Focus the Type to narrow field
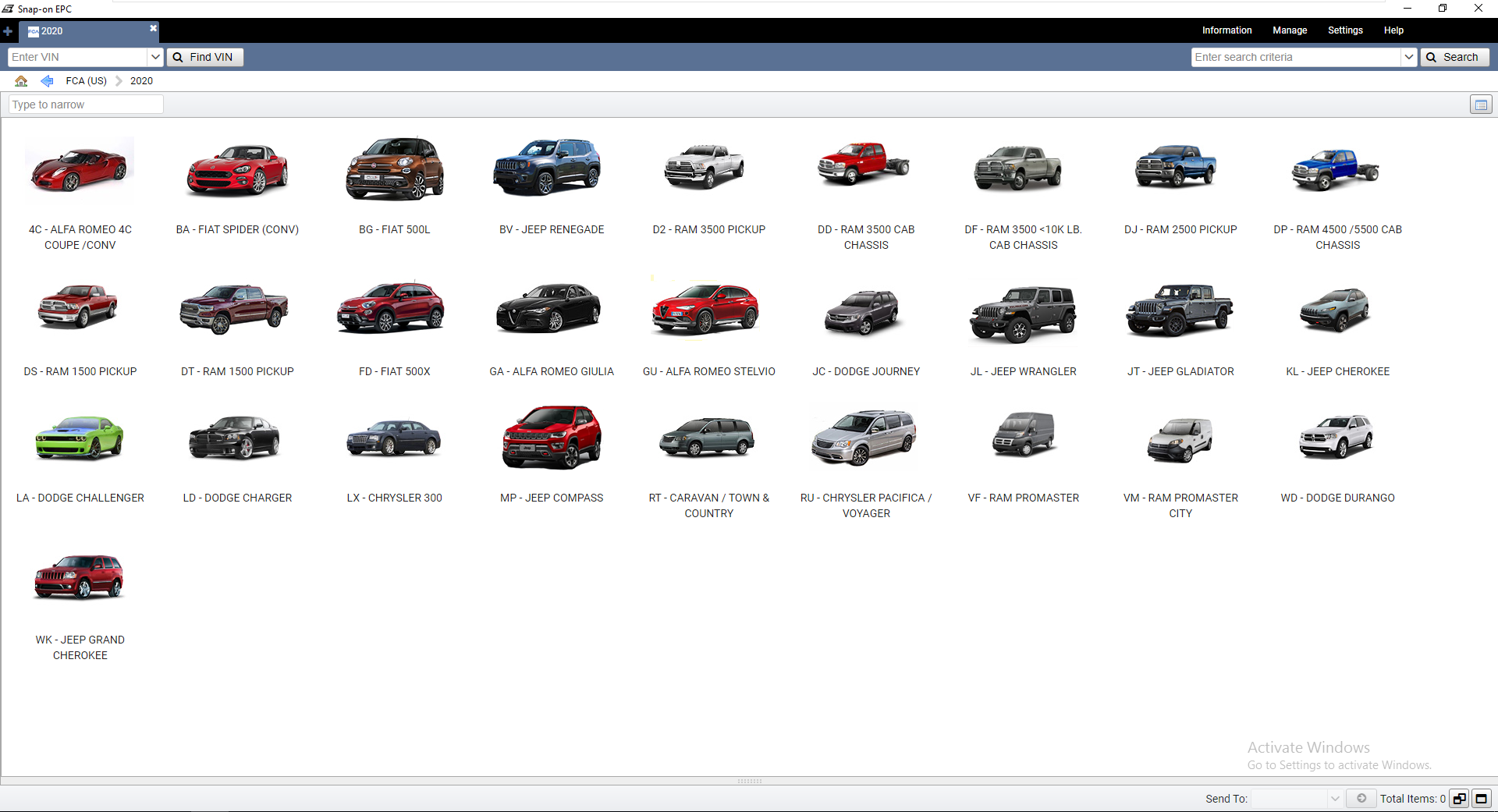The height and width of the screenshot is (812, 1498). [86, 105]
